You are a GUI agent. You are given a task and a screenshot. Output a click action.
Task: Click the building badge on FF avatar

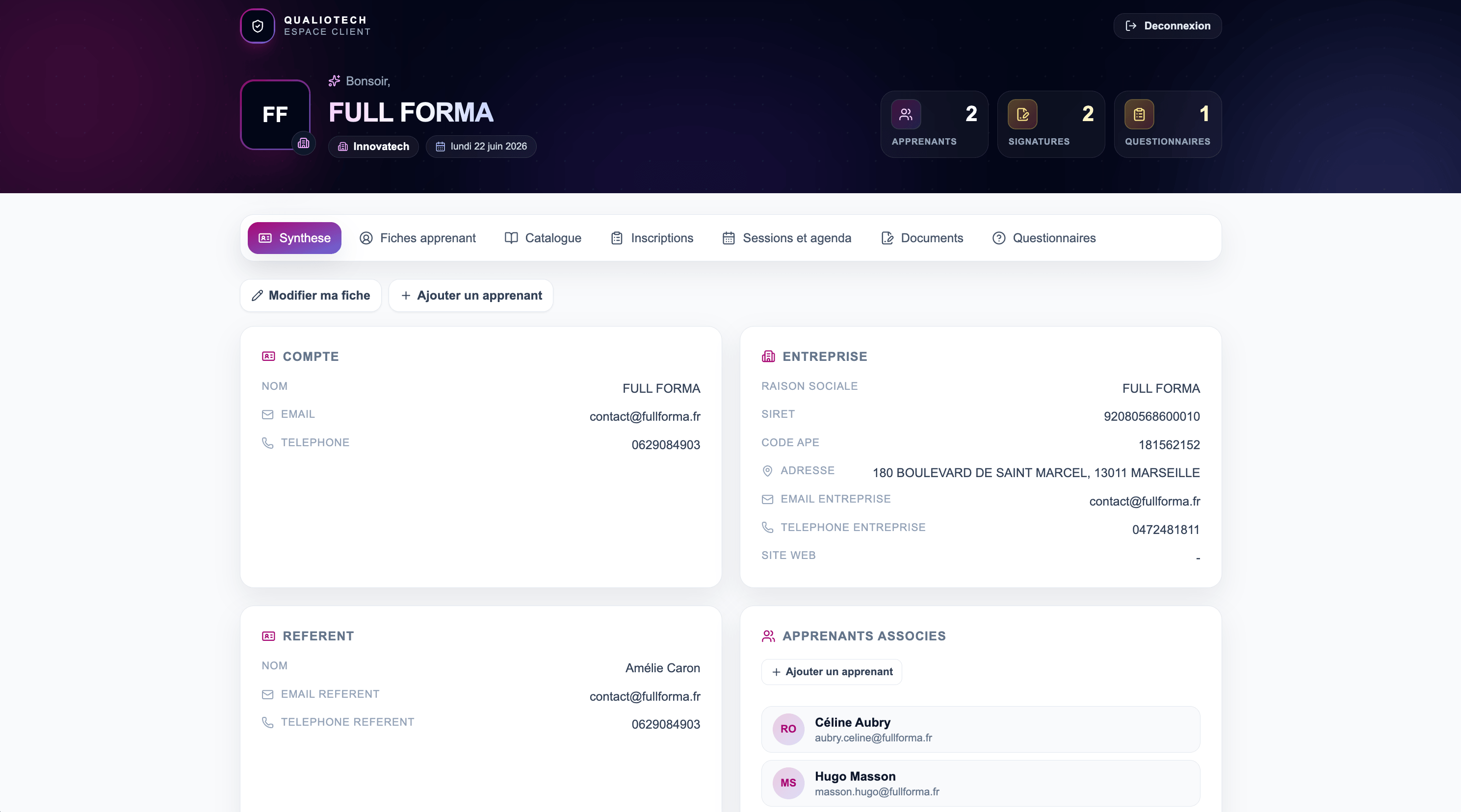point(303,143)
